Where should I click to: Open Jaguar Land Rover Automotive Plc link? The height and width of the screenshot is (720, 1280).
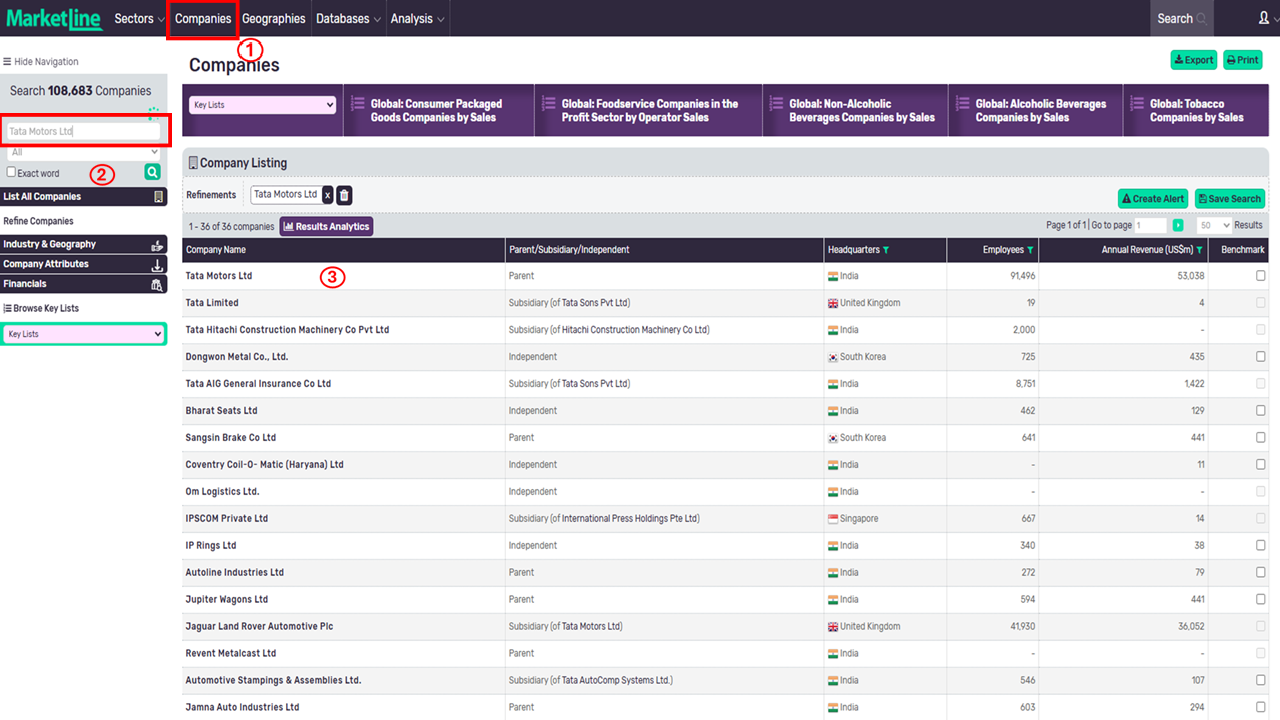click(x=259, y=627)
